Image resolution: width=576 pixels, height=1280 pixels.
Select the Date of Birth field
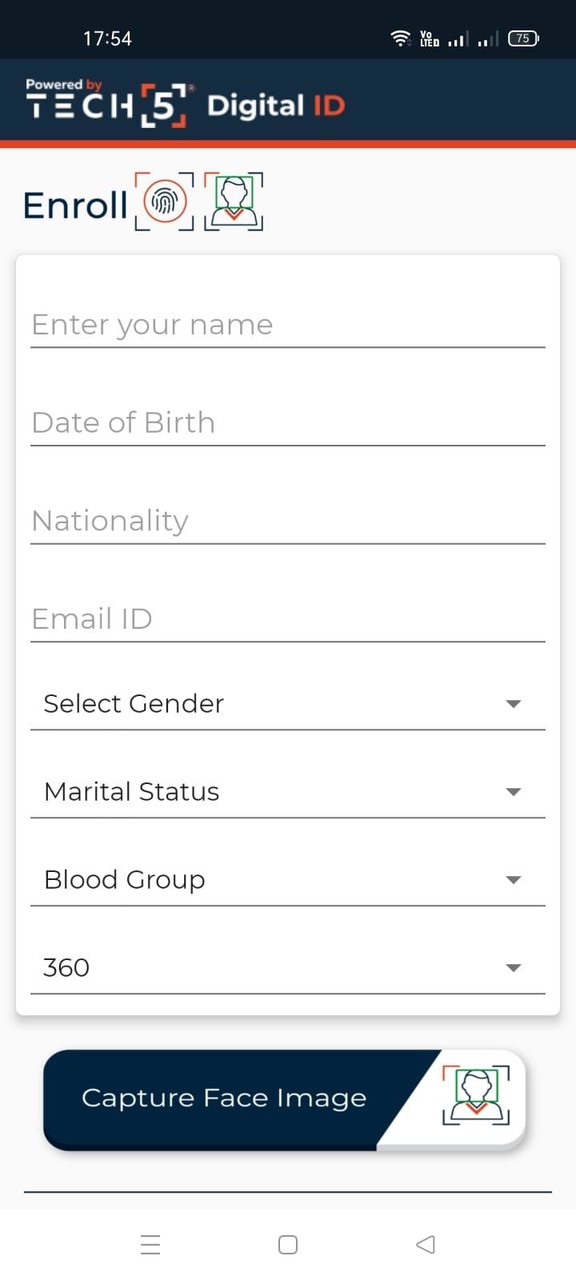tap(287, 422)
